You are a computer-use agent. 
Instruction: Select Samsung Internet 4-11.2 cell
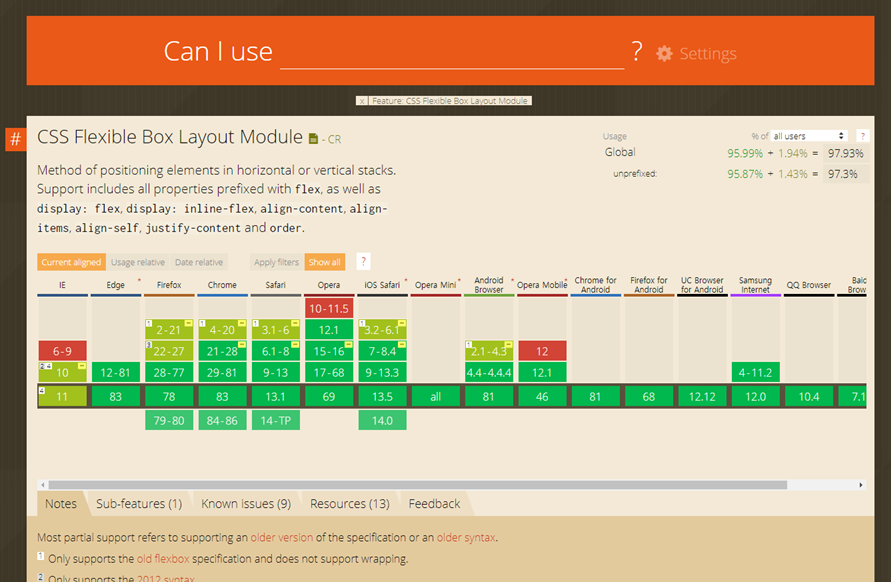click(x=755, y=373)
